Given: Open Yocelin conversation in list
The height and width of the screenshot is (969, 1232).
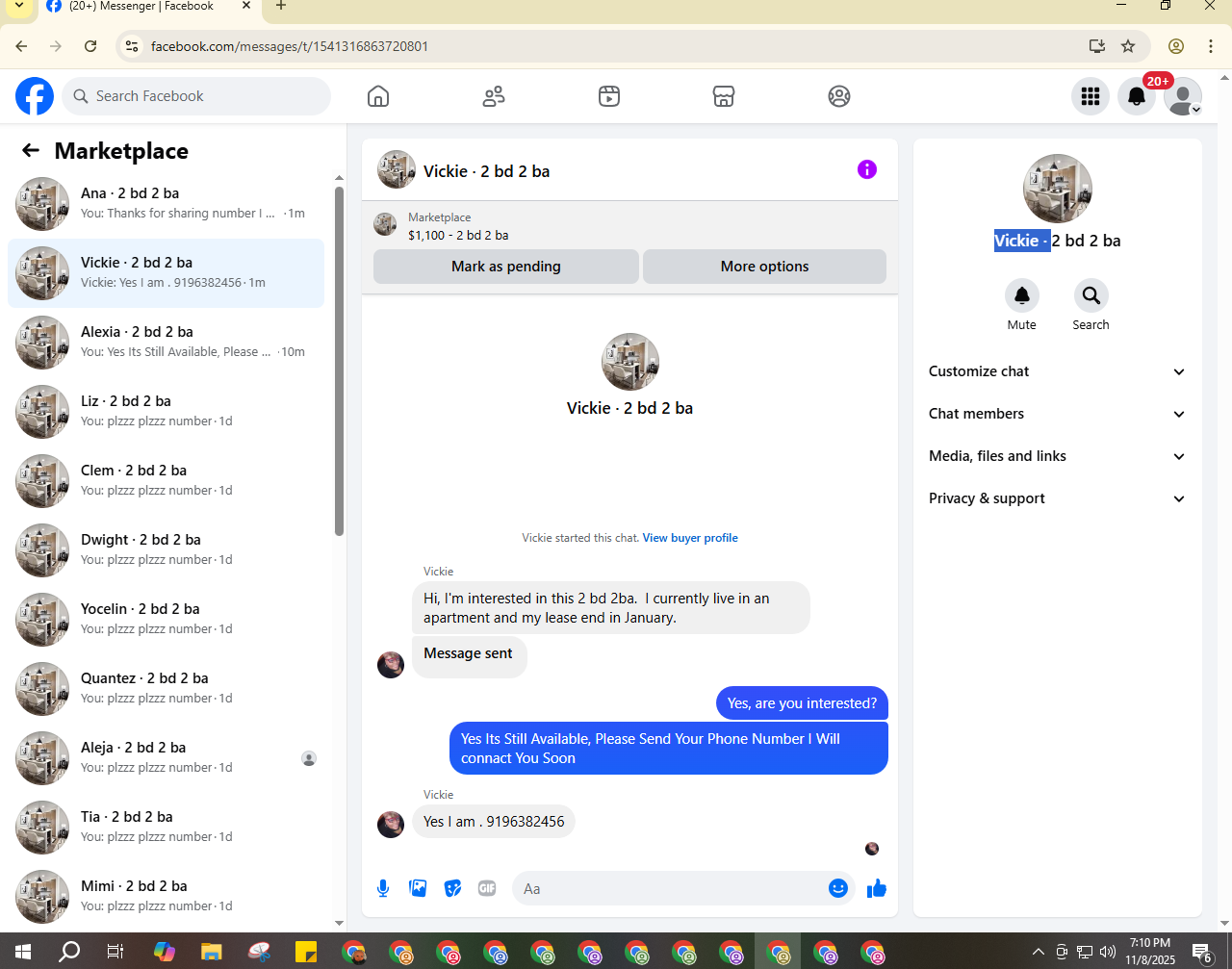Looking at the screenshot, I should (x=166, y=620).
